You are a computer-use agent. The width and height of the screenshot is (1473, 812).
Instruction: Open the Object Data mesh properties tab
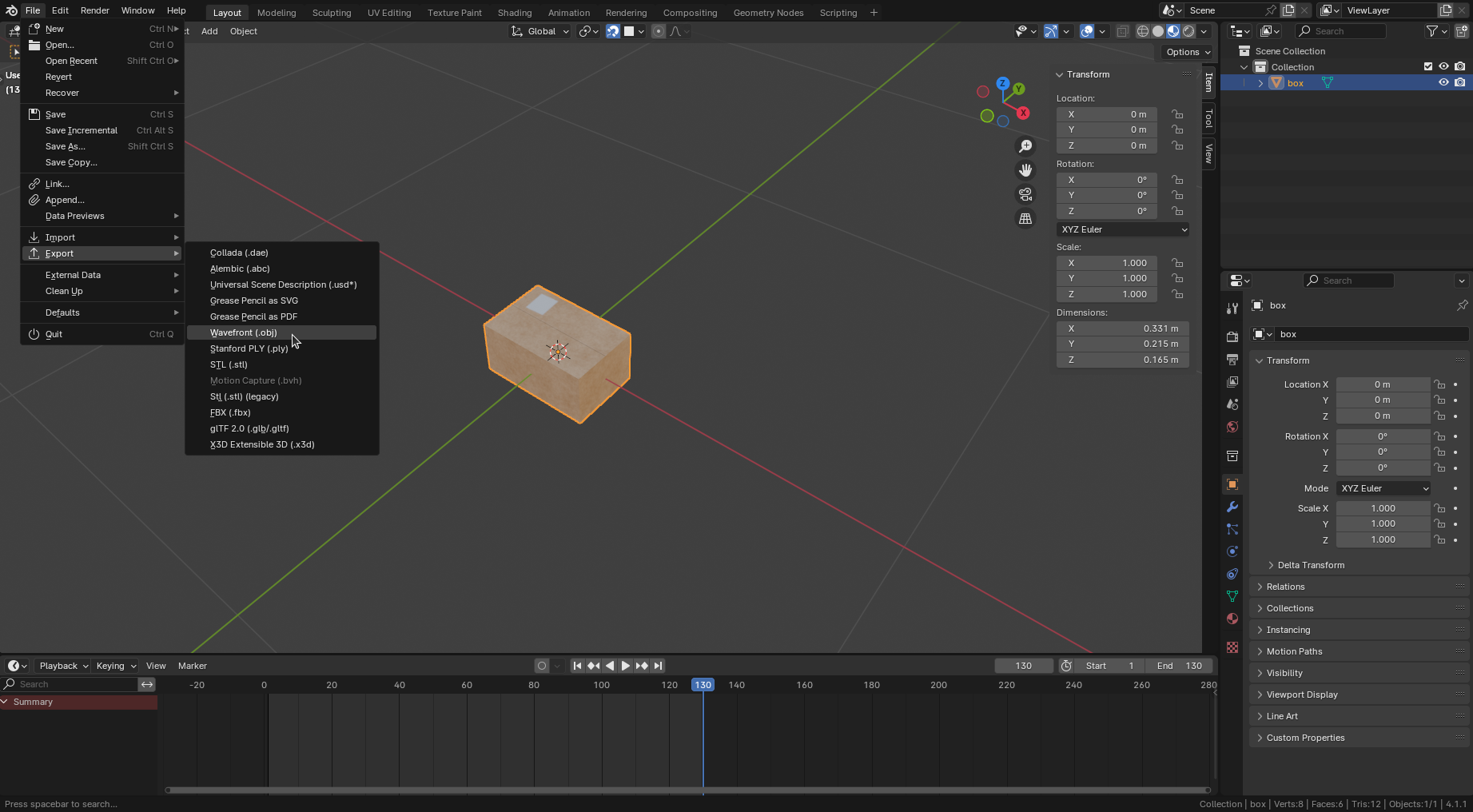pos(1232,596)
